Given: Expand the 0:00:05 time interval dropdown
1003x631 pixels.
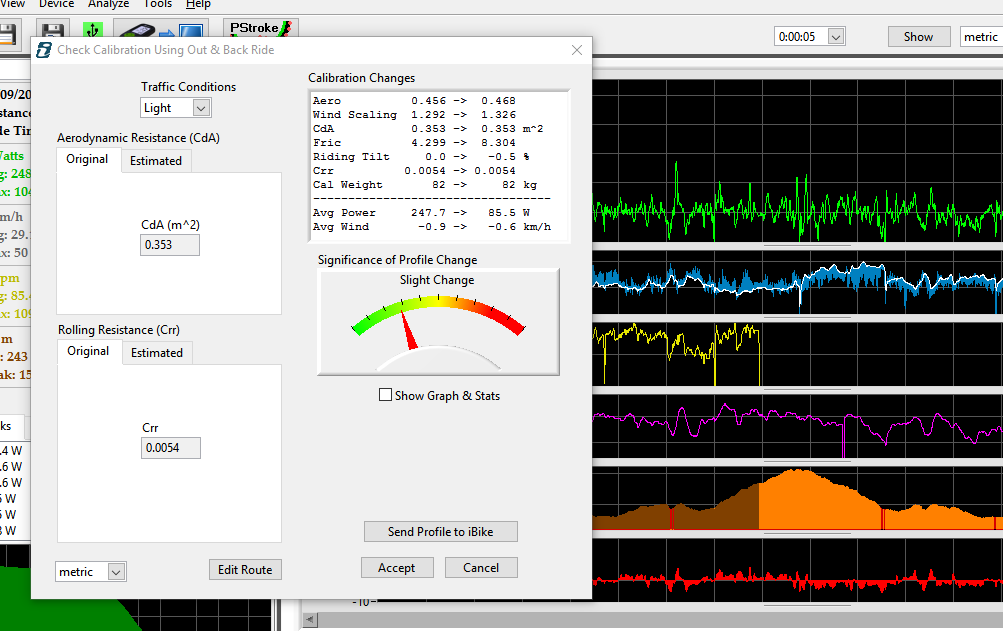Looking at the screenshot, I should 835,37.
